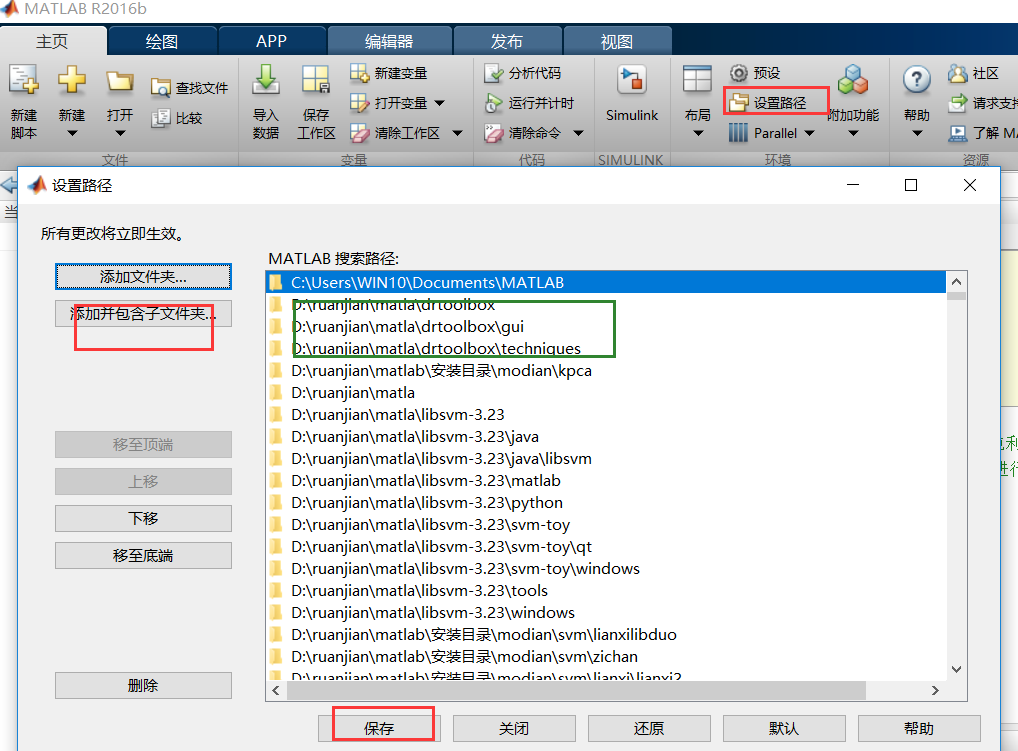Image resolution: width=1018 pixels, height=751 pixels.
Task: Open the 社区 community icon
Action: pos(957,72)
